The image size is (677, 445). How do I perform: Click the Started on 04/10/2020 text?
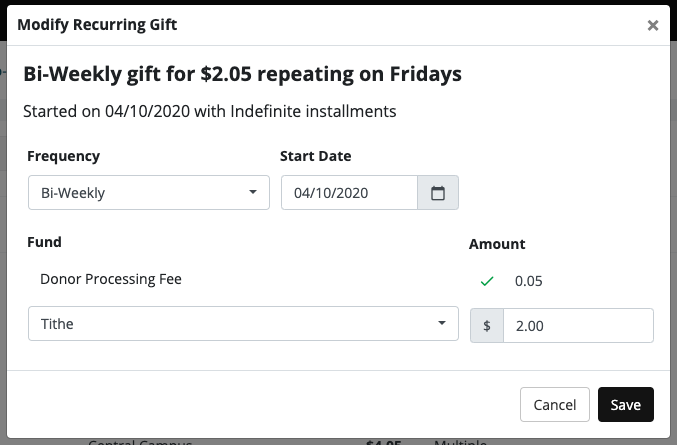point(210,111)
